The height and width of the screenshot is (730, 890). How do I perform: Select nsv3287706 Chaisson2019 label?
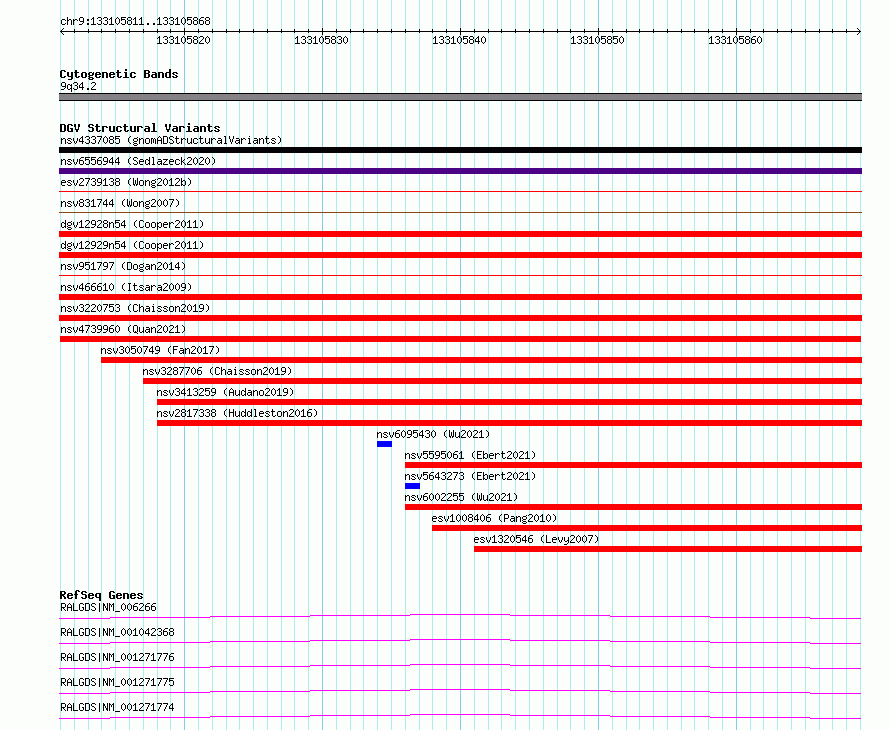tap(217, 371)
